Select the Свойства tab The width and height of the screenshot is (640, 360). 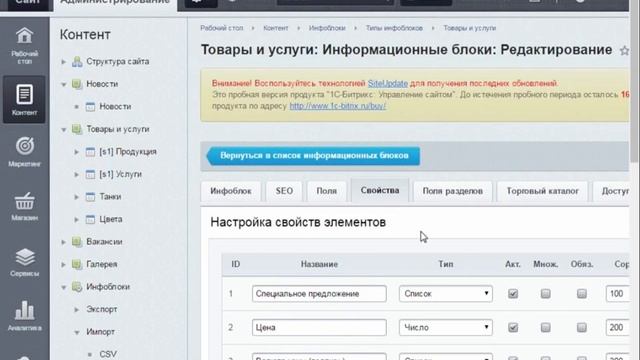(380, 190)
